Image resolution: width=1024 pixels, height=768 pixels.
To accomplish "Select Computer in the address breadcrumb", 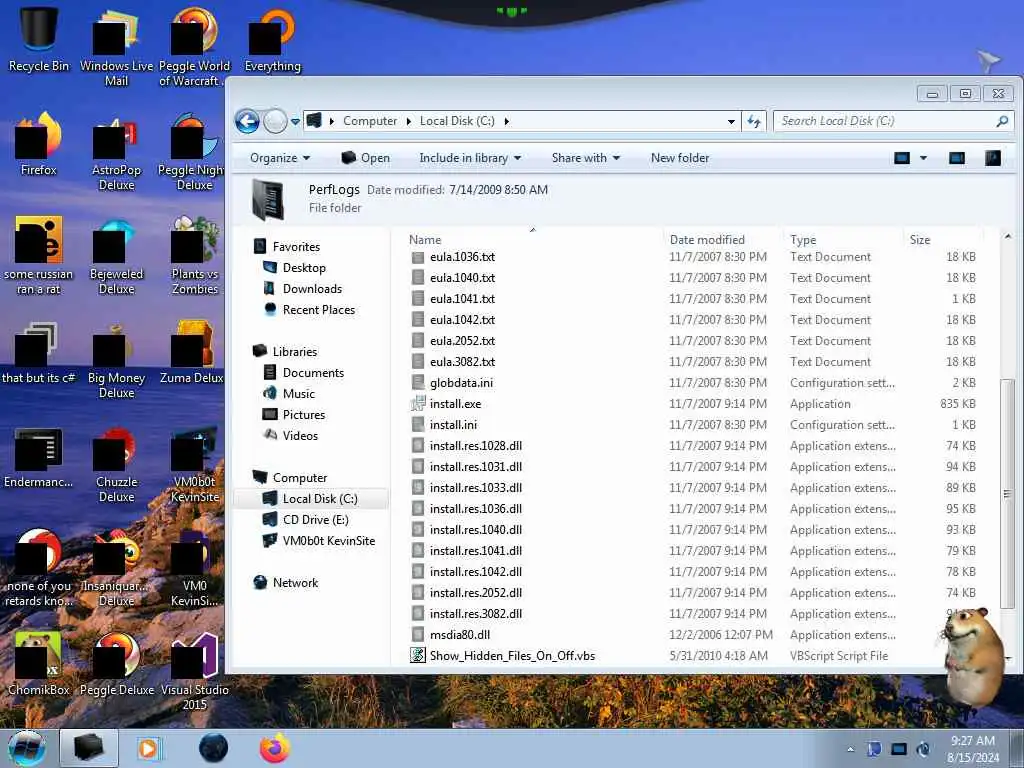I will [x=370, y=121].
